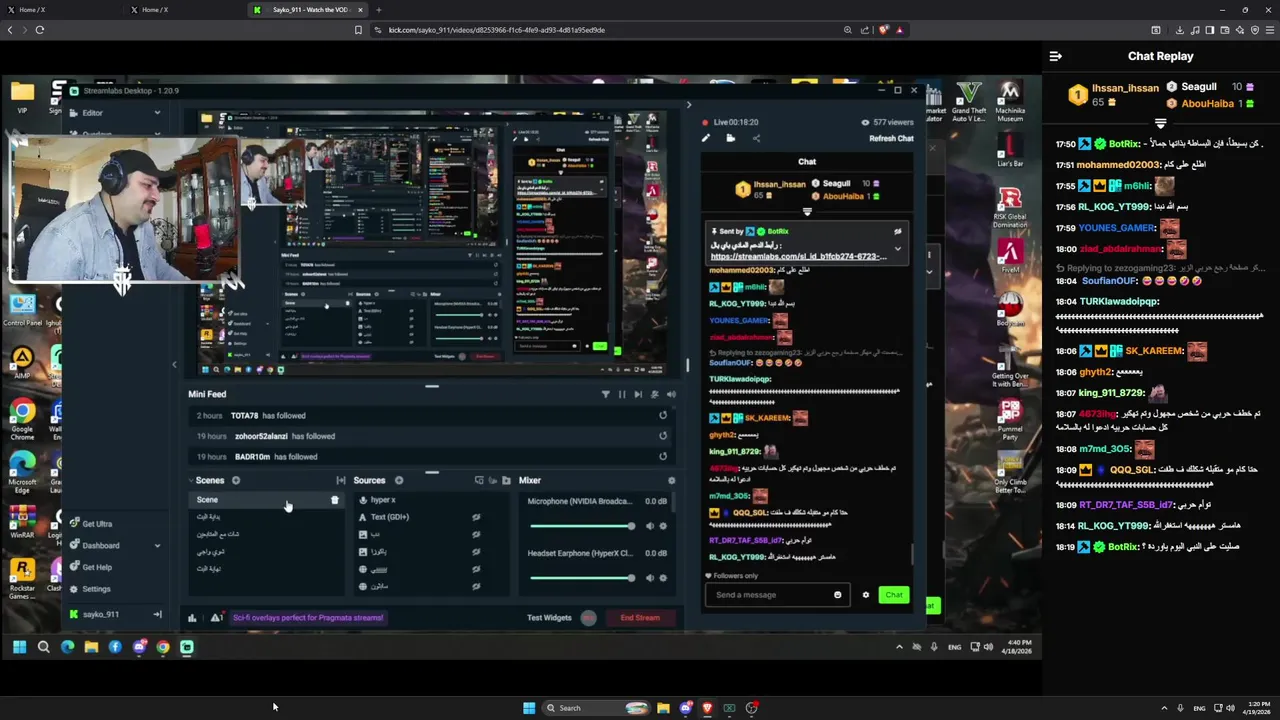
Task: Add a new scene with the plus icon
Action: click(x=236, y=480)
